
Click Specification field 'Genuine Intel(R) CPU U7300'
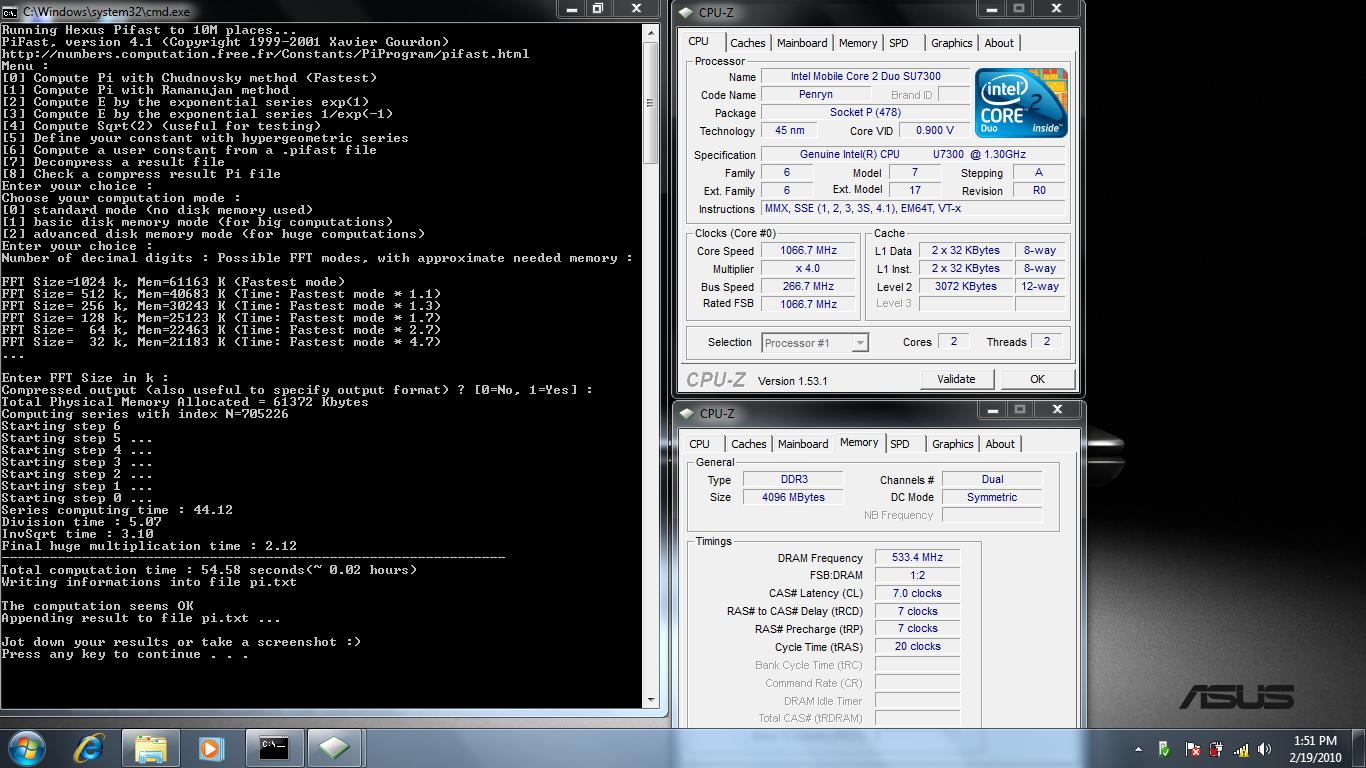pos(915,154)
